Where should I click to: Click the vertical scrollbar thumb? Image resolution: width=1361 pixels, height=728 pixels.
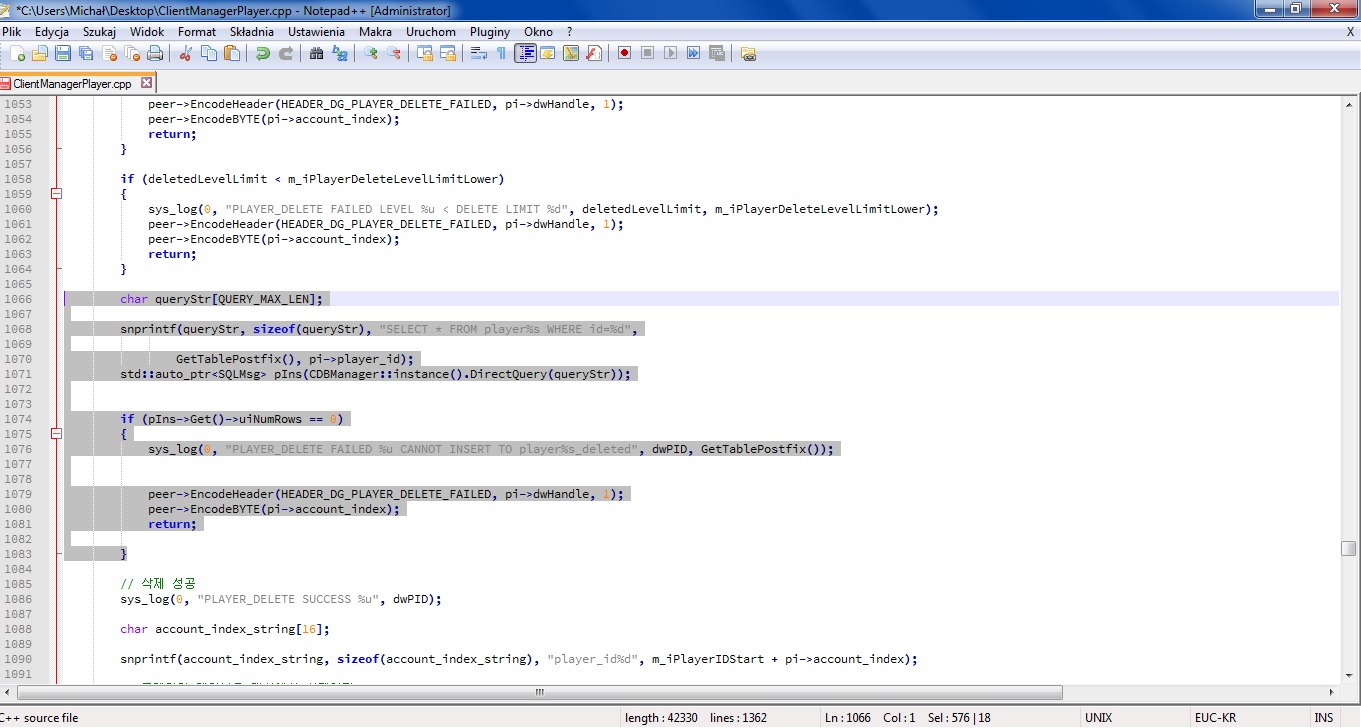click(x=1349, y=548)
